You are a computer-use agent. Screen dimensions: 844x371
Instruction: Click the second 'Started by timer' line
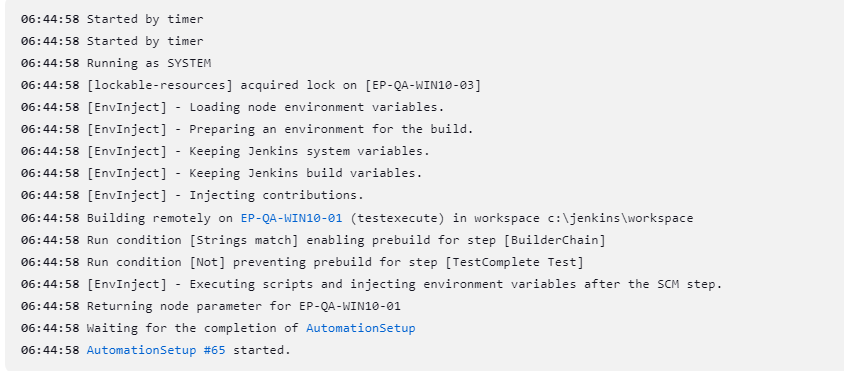click(112, 41)
